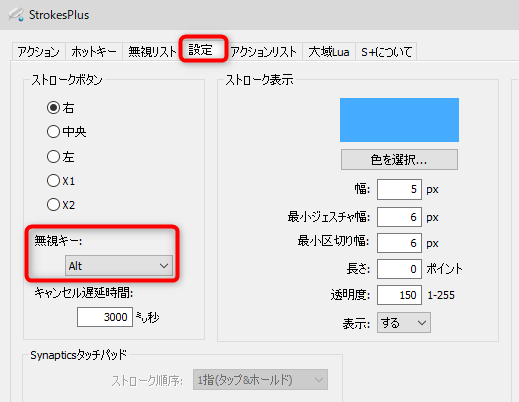Click the キャンセル遅延時間 field with 3000
519x402 pixels.
tap(105, 317)
